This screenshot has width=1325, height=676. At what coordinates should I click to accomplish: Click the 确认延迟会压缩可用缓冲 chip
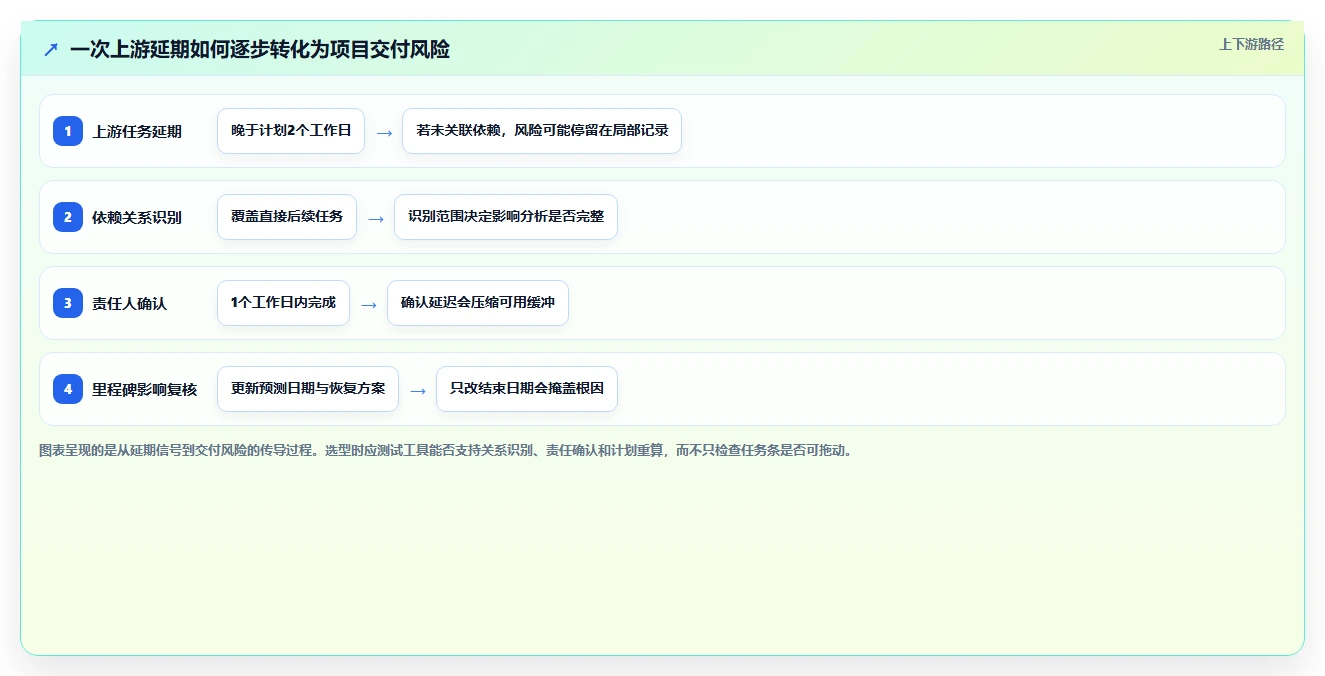click(478, 303)
